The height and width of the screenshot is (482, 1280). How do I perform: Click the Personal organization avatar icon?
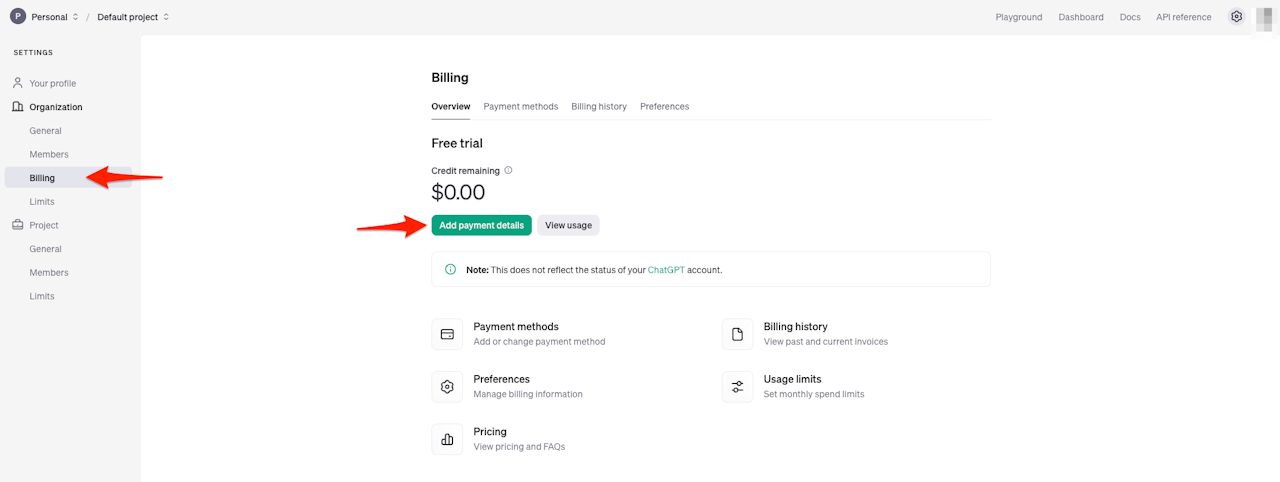pos(18,17)
